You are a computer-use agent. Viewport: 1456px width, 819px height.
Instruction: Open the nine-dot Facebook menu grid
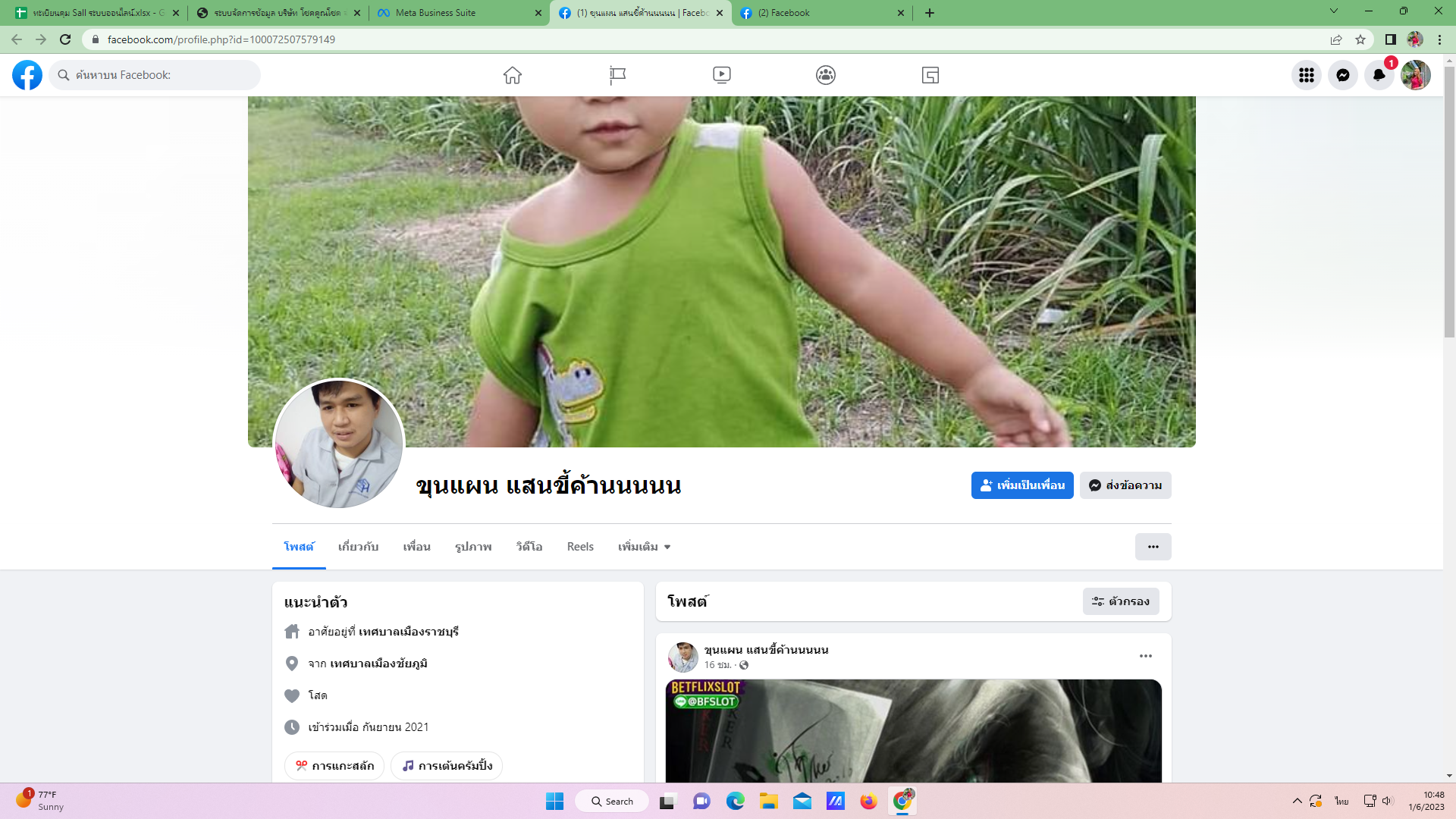[1306, 75]
